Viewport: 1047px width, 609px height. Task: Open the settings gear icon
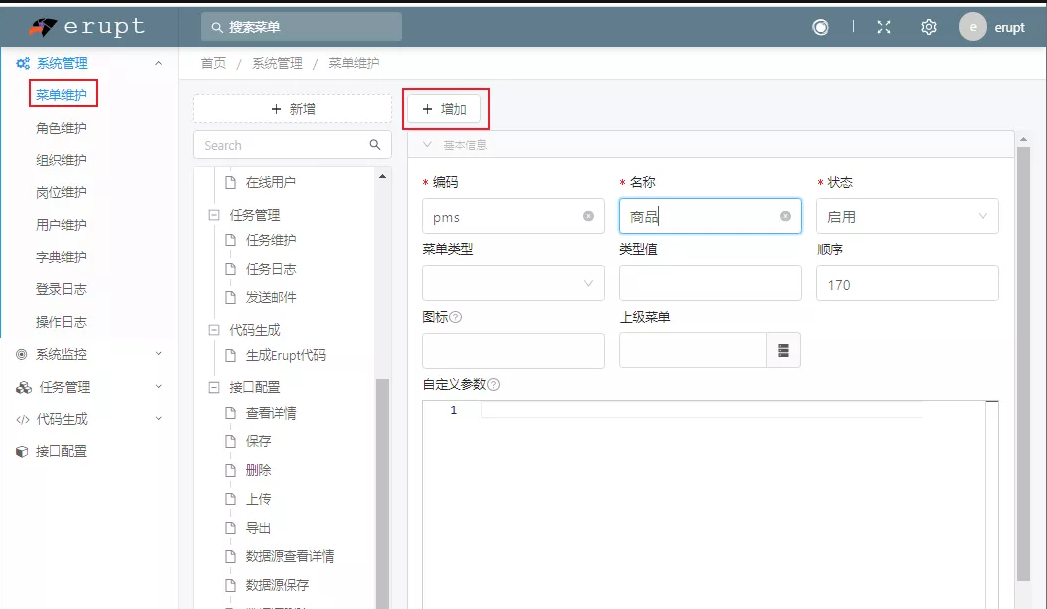[x=929, y=27]
